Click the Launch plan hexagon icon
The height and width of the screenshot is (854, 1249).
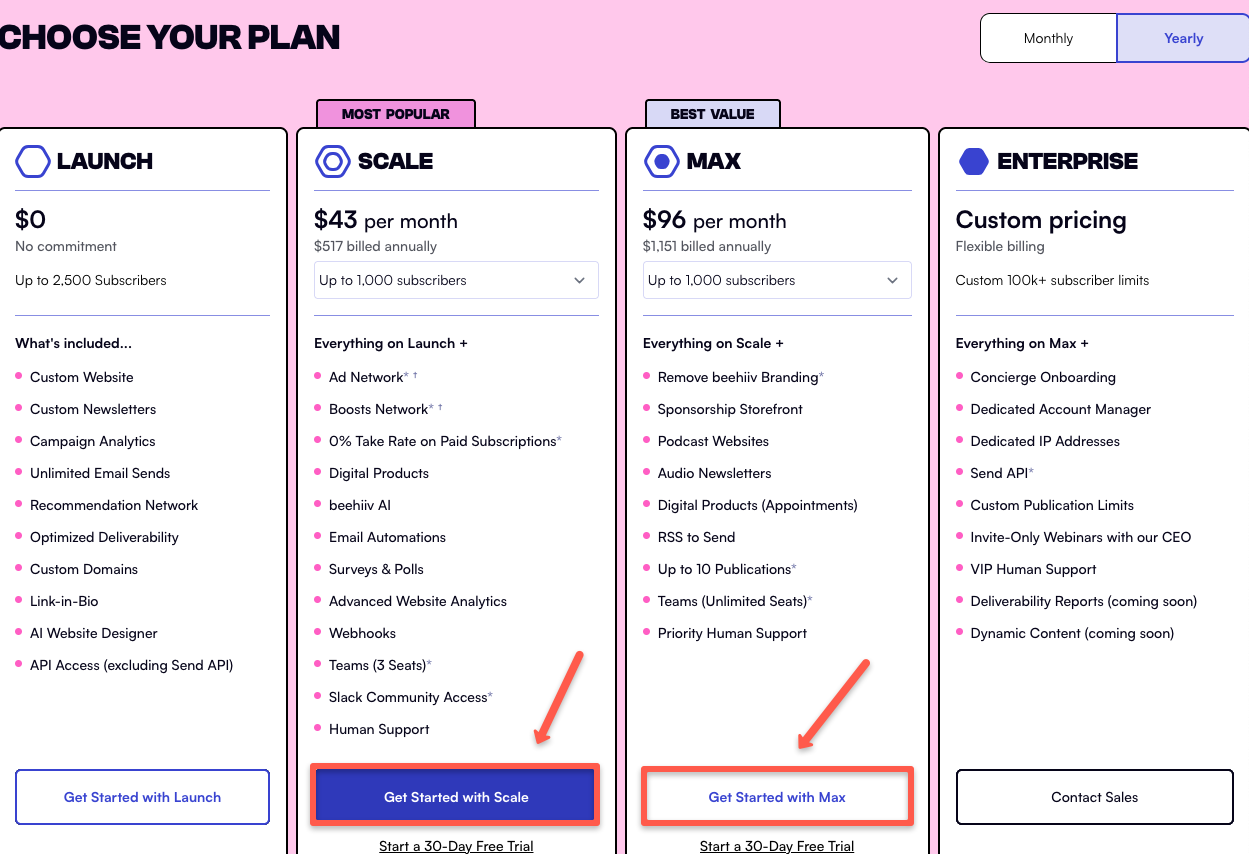click(32, 161)
